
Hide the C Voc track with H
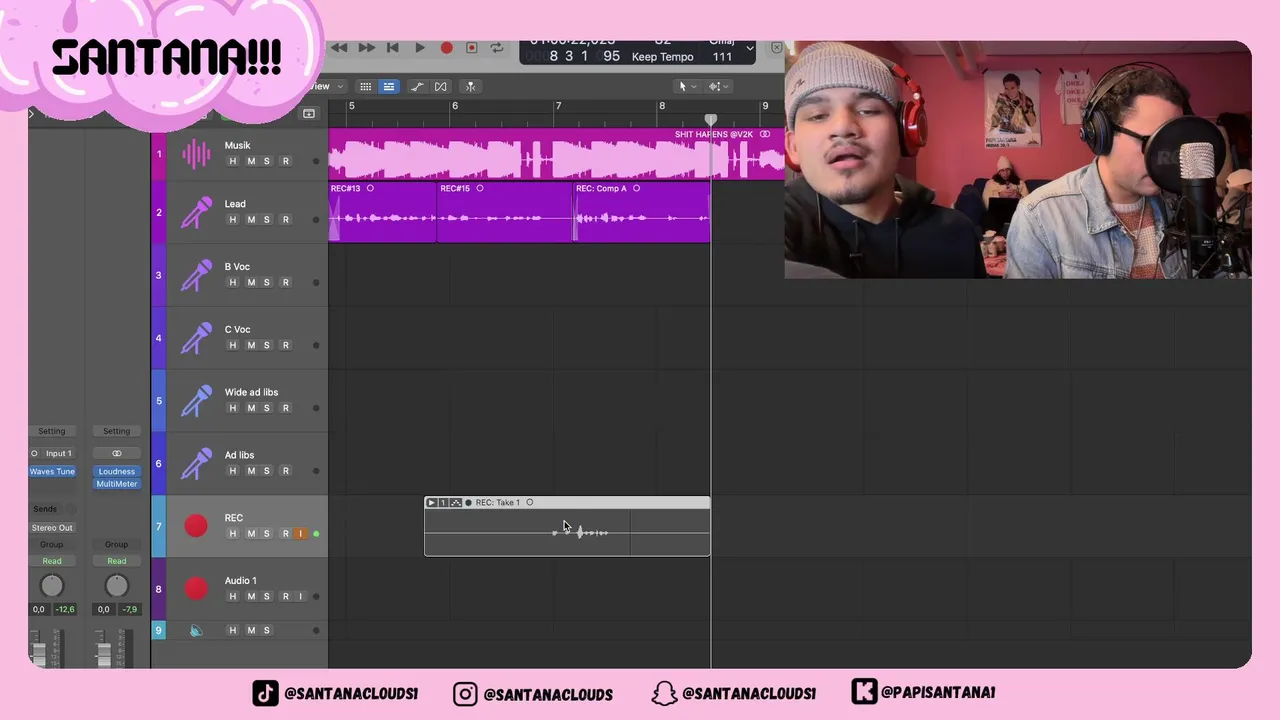(233, 345)
